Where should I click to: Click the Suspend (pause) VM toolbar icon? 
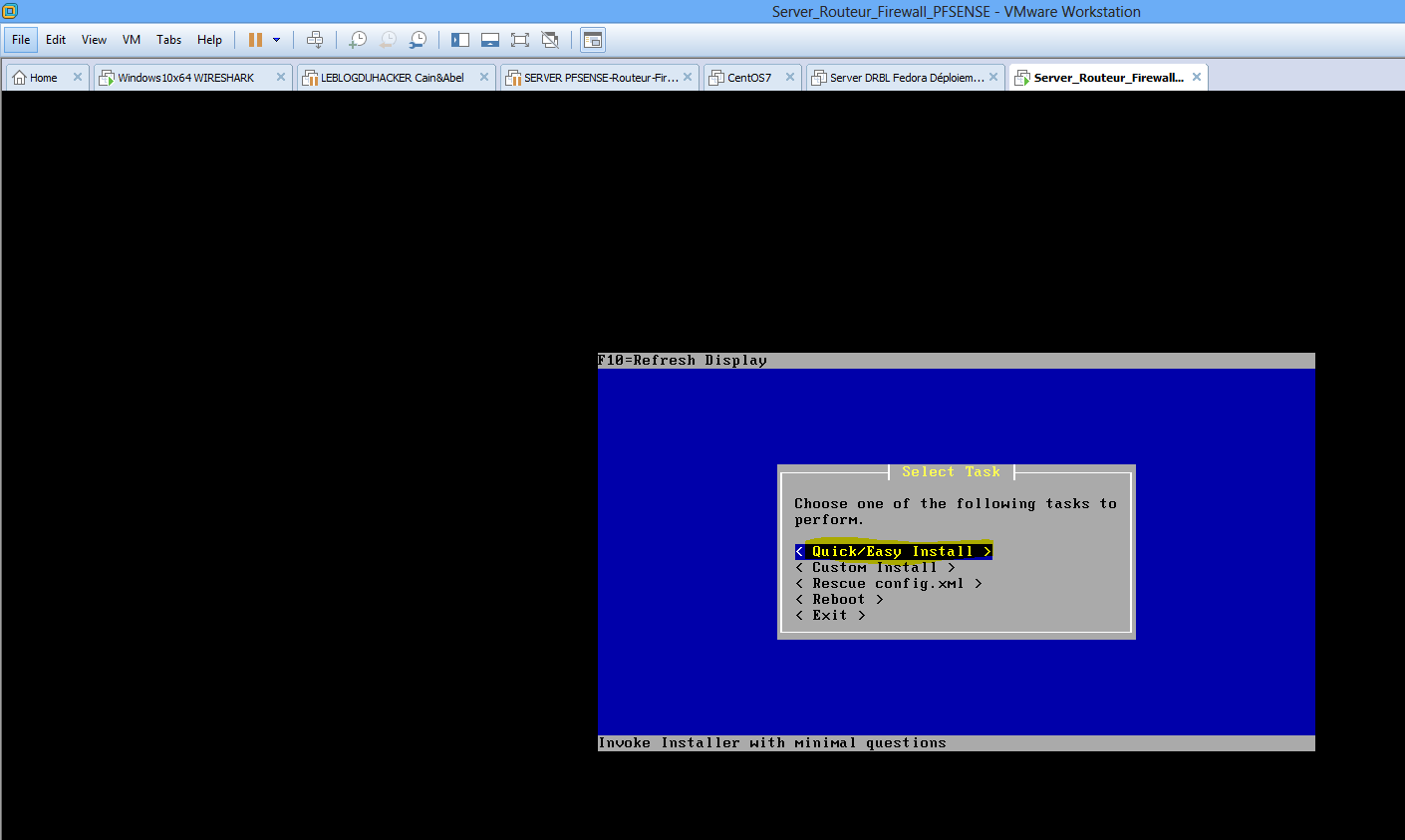pos(255,40)
